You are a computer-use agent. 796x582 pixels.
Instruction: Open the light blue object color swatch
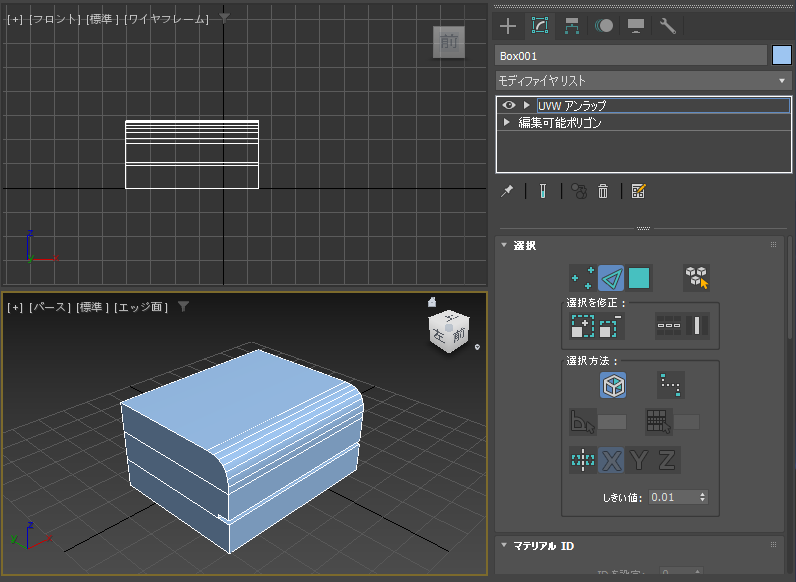point(781,55)
